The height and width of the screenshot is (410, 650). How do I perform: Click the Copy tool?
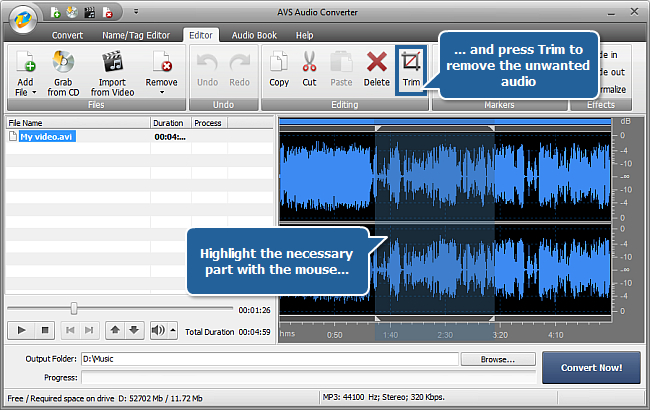pos(279,69)
